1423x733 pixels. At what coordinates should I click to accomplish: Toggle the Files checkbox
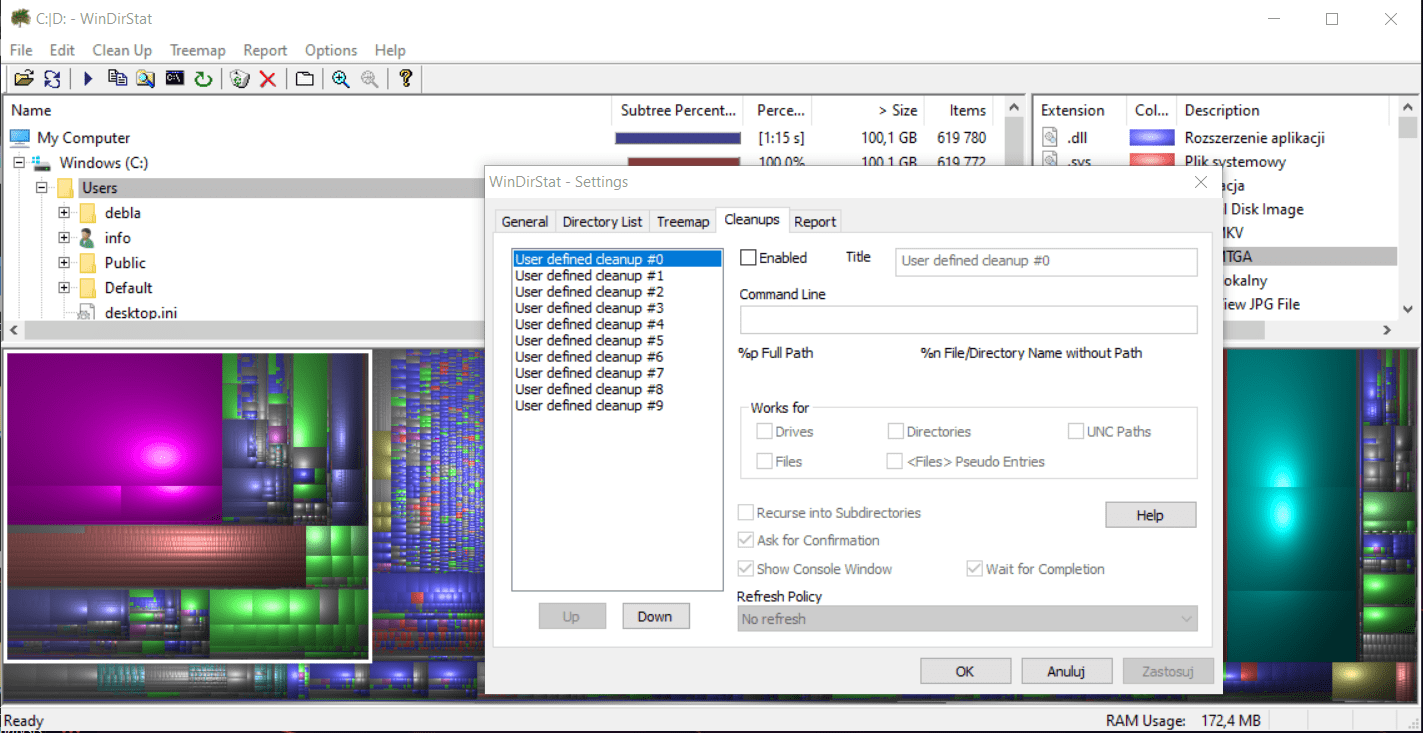coord(764,462)
